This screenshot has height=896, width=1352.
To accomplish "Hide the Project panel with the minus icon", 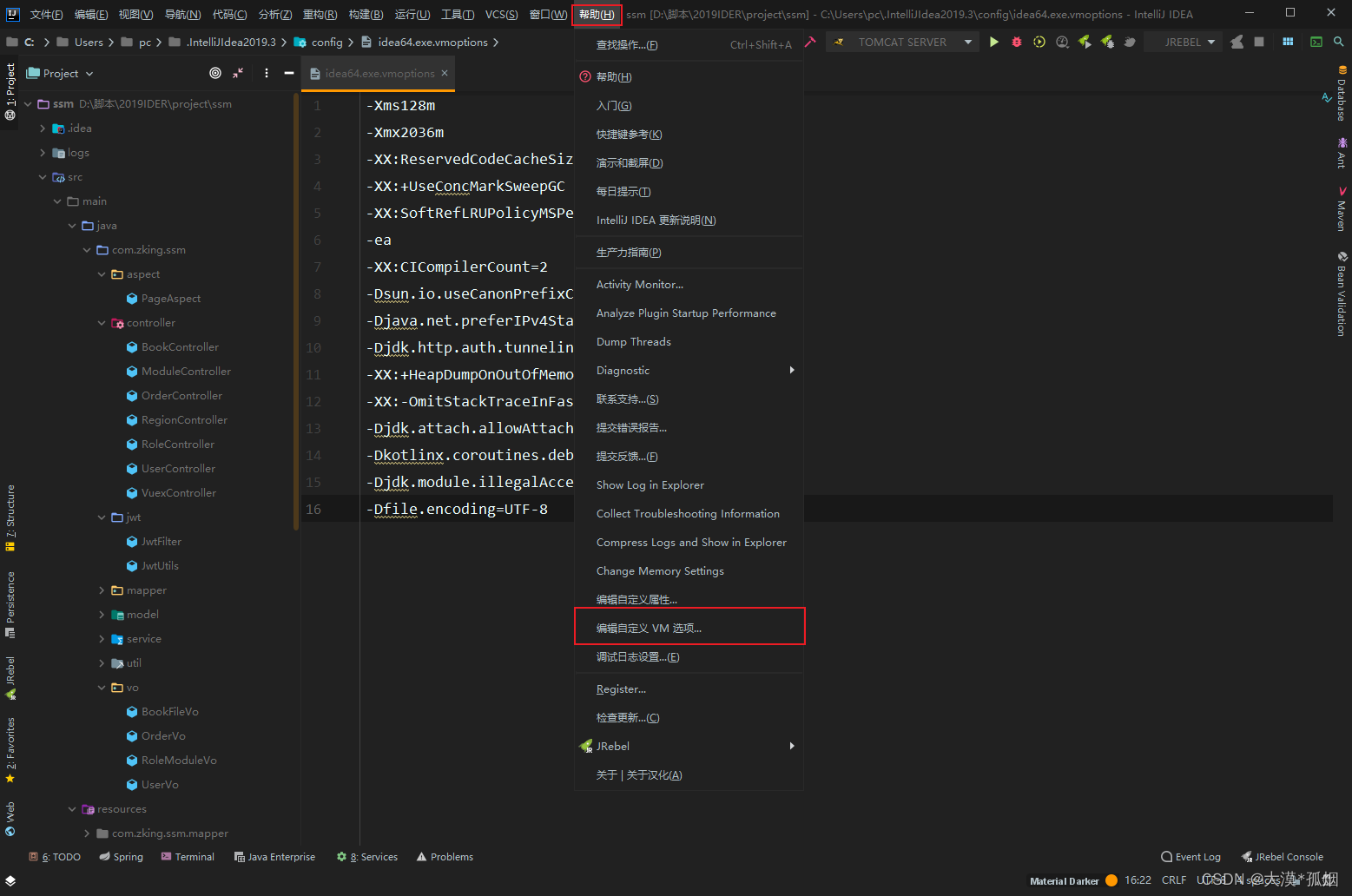I will [289, 73].
